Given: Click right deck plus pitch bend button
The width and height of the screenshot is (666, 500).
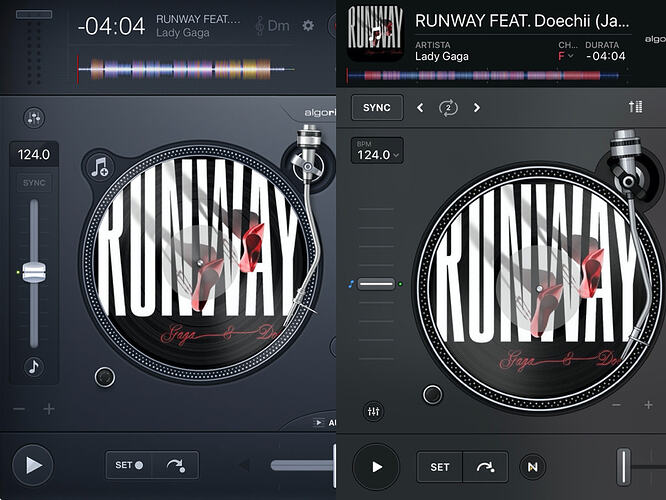Looking at the screenshot, I should [648, 405].
